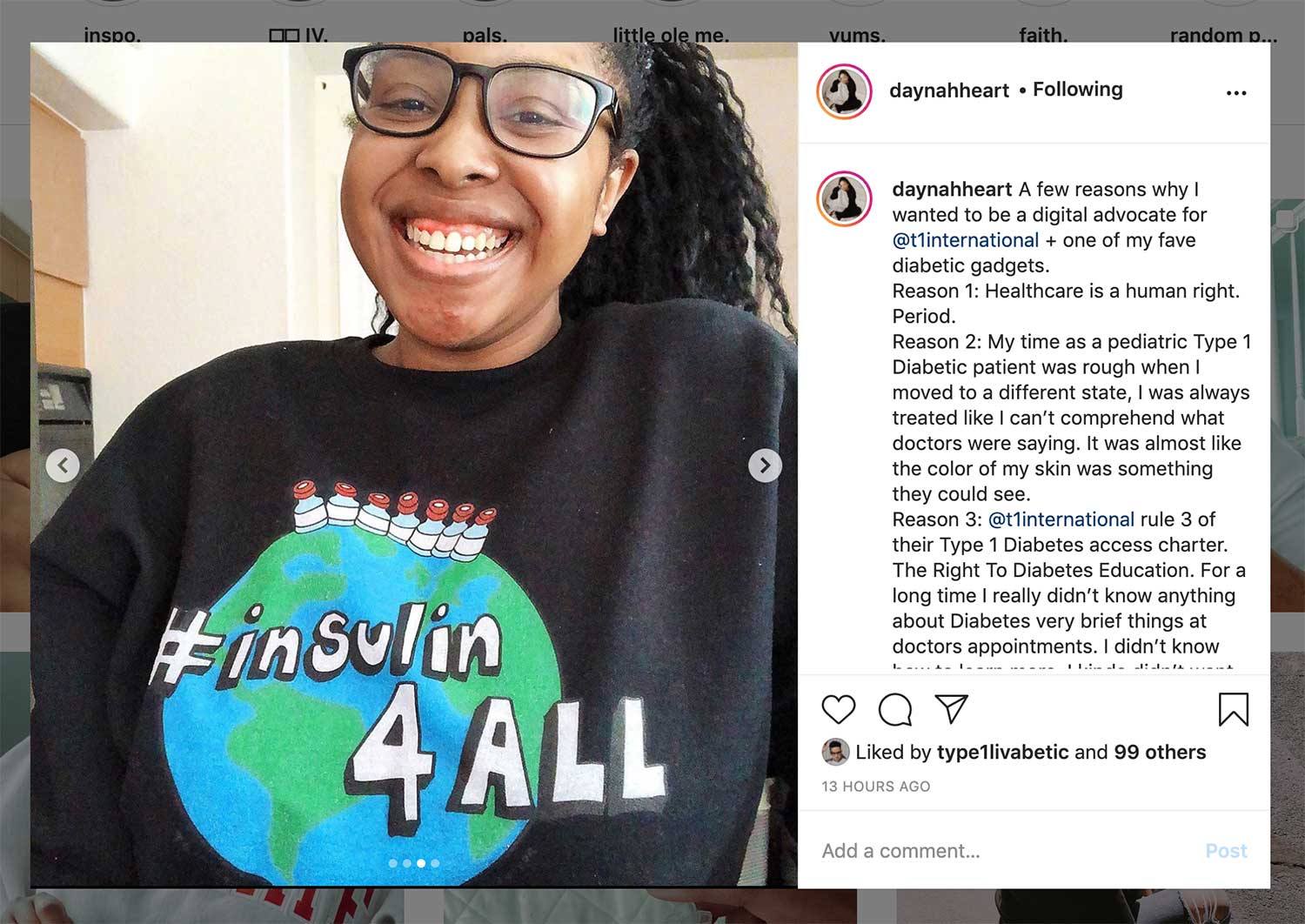Viewport: 1305px width, 924px height.
Task: Go to next photo in carousel
Action: point(765,465)
